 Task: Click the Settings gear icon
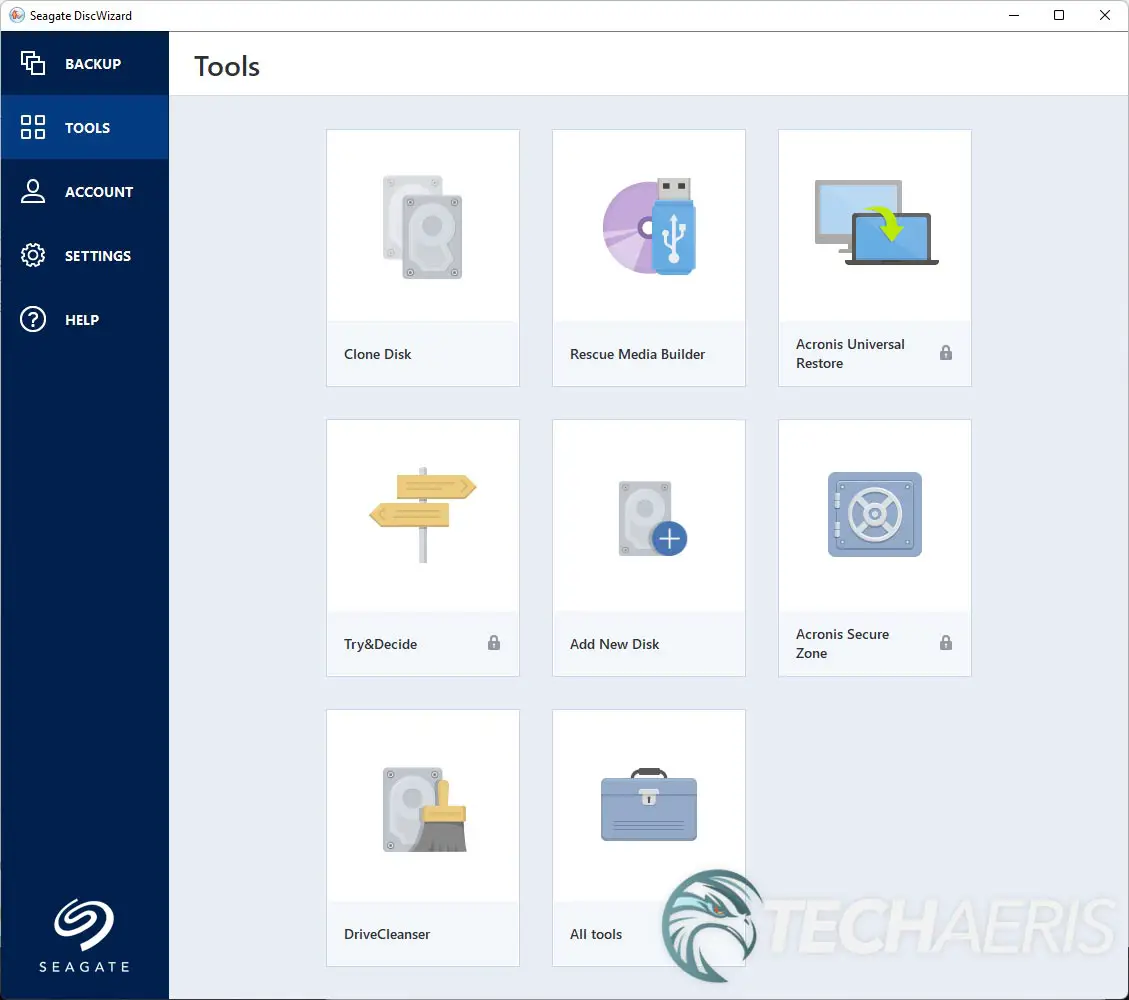pyautogui.click(x=33, y=256)
